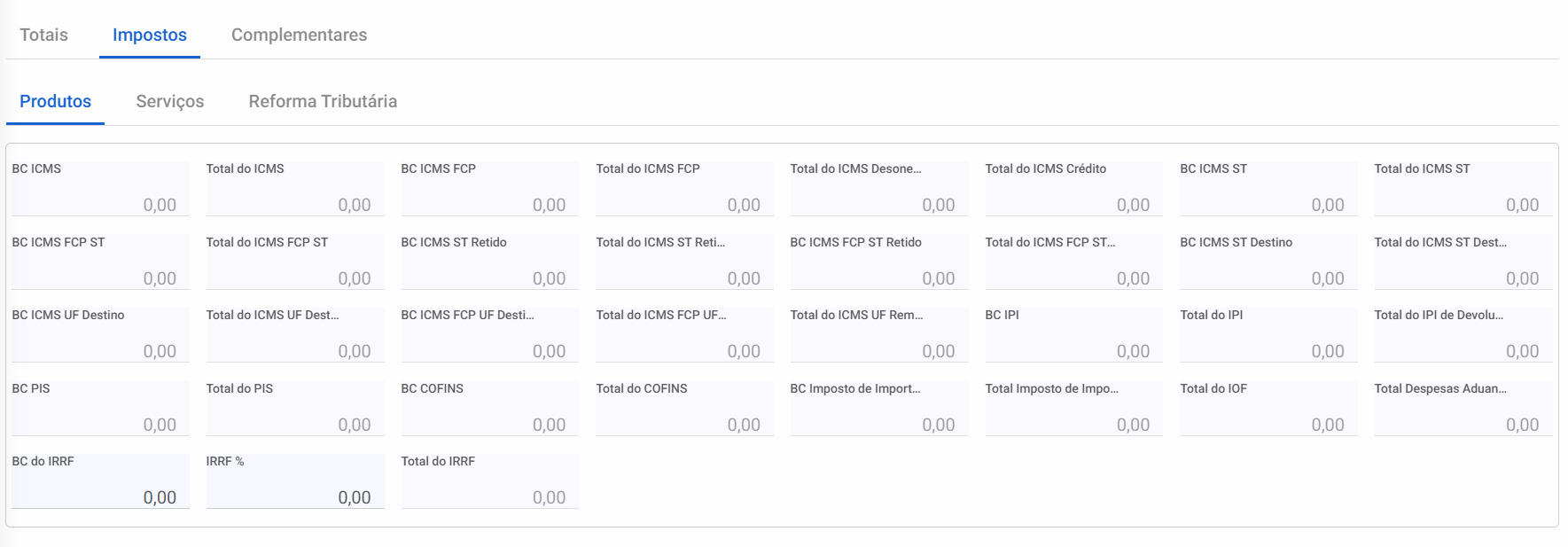
Task: Open the Complementares tab
Action: point(299,35)
